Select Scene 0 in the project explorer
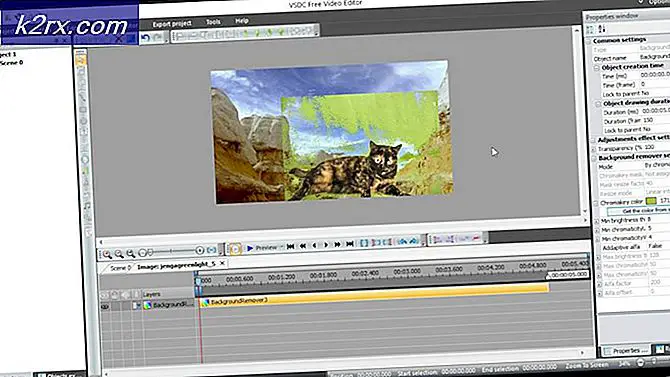670x377 pixels. (x=12, y=62)
